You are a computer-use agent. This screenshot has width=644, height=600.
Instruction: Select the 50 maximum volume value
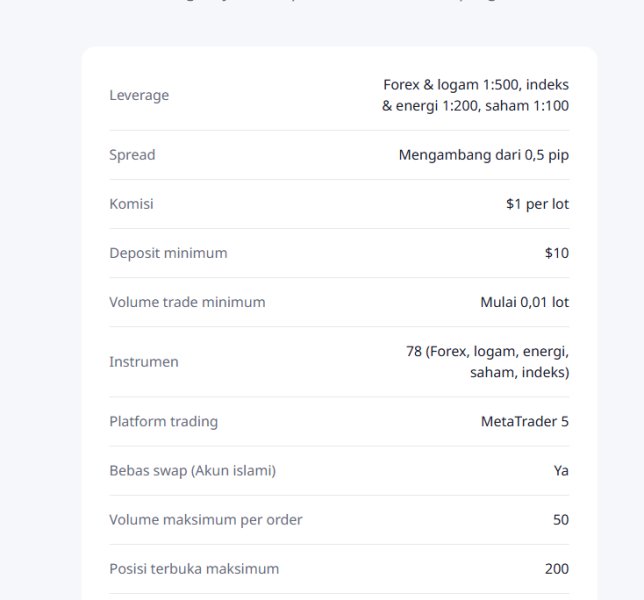pos(561,520)
